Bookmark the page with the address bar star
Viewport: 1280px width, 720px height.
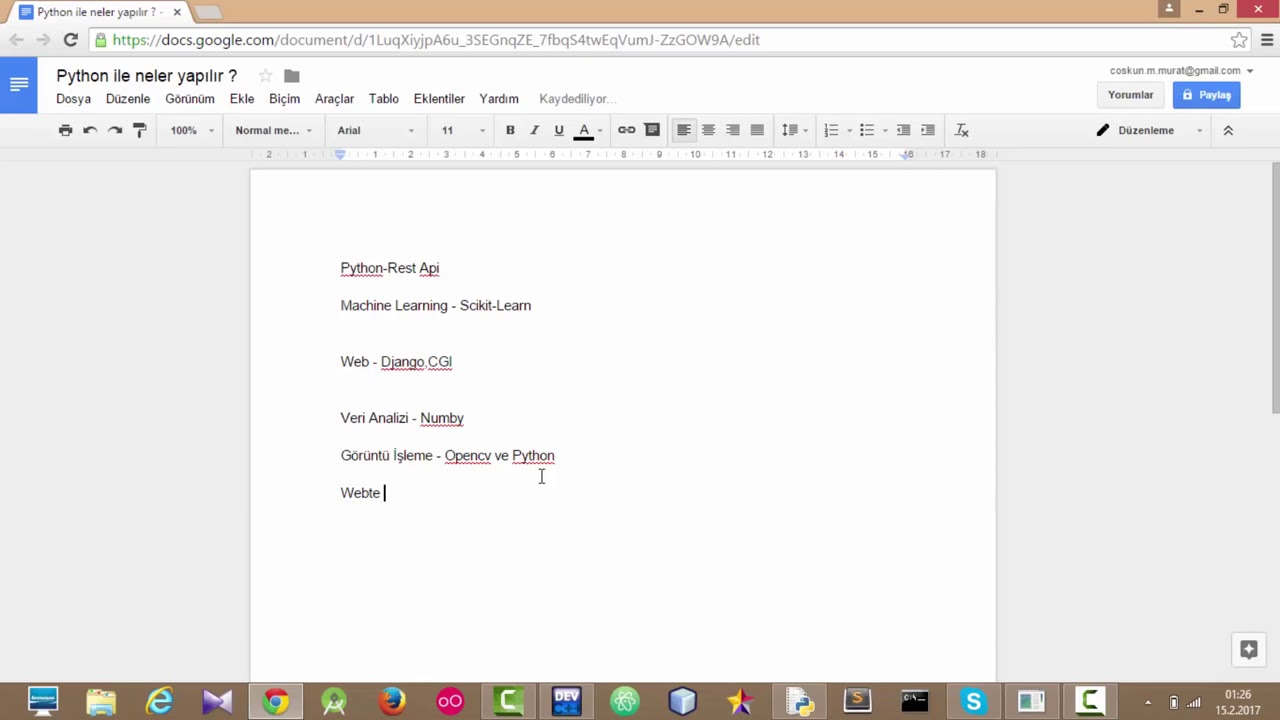1239,40
